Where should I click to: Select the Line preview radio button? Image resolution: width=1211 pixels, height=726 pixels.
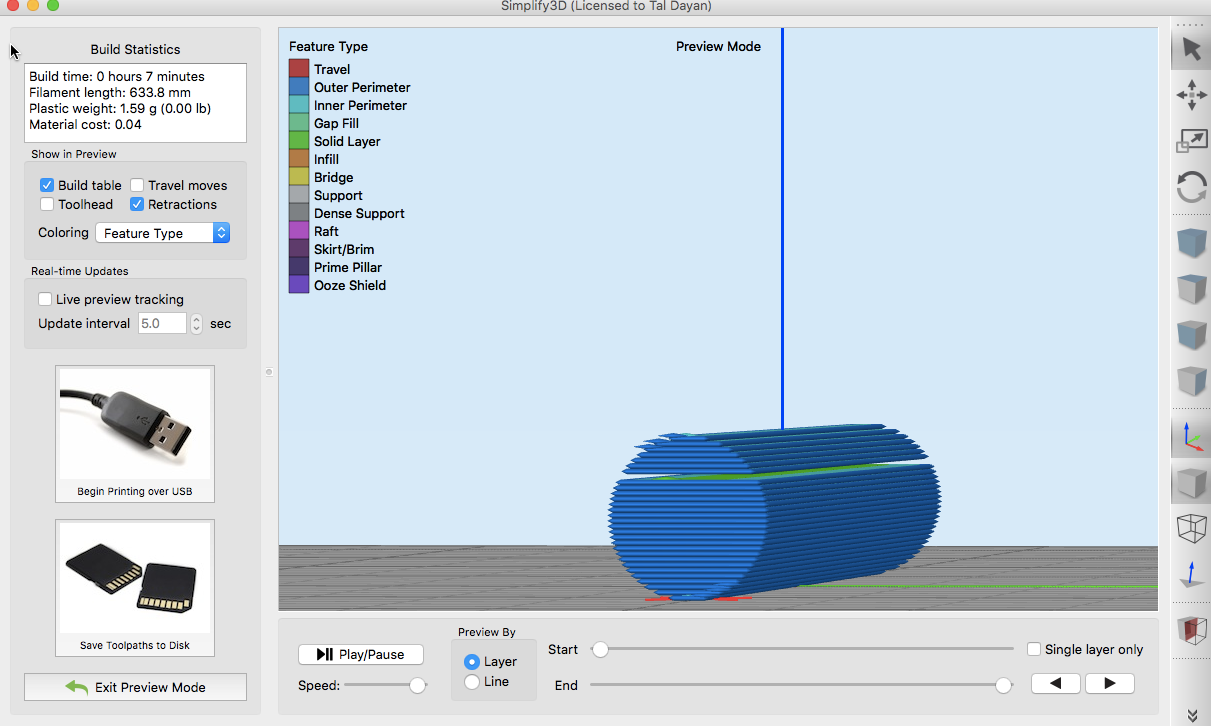[472, 682]
